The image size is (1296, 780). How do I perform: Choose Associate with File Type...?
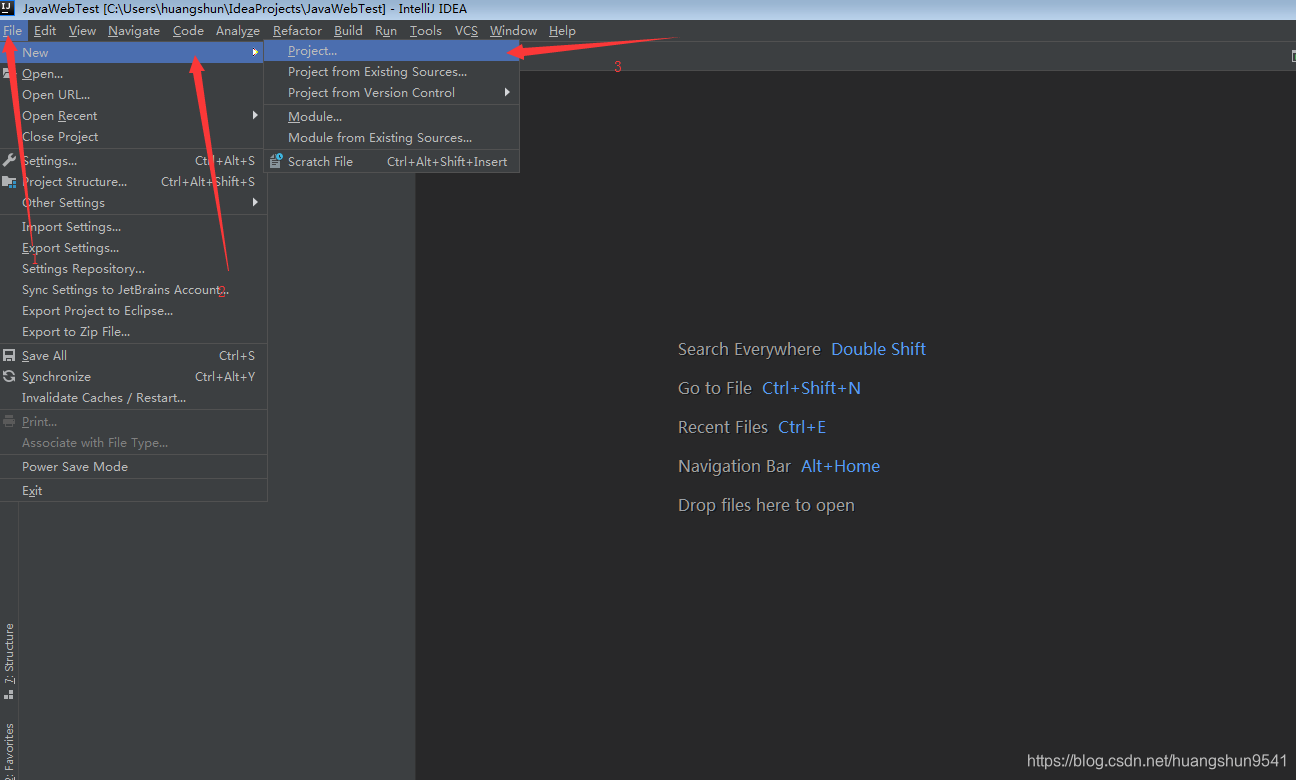(134, 442)
